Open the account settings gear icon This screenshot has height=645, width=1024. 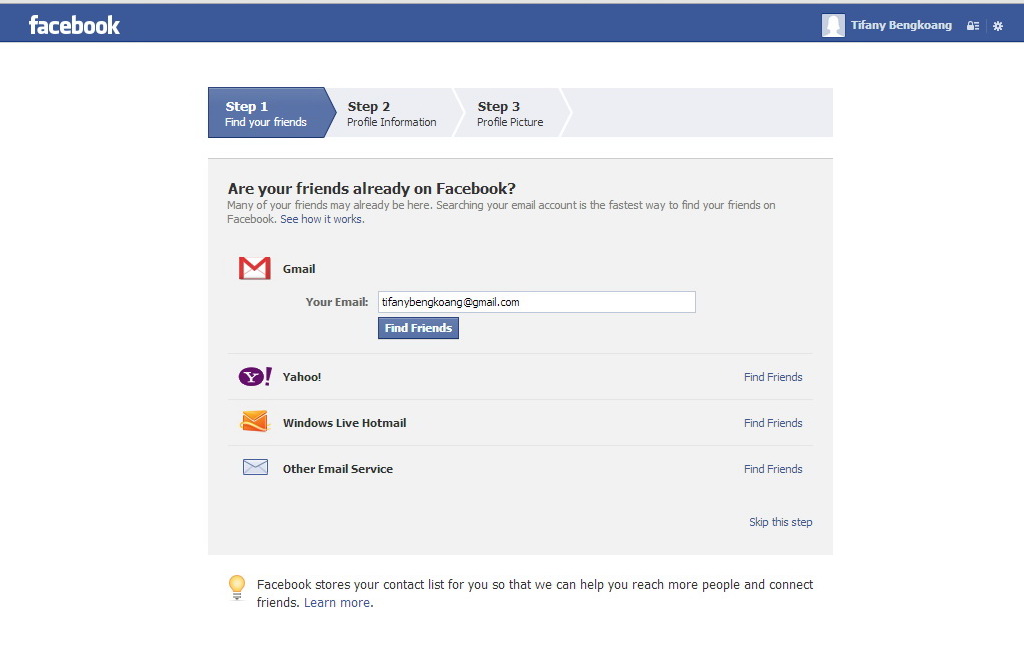[997, 26]
